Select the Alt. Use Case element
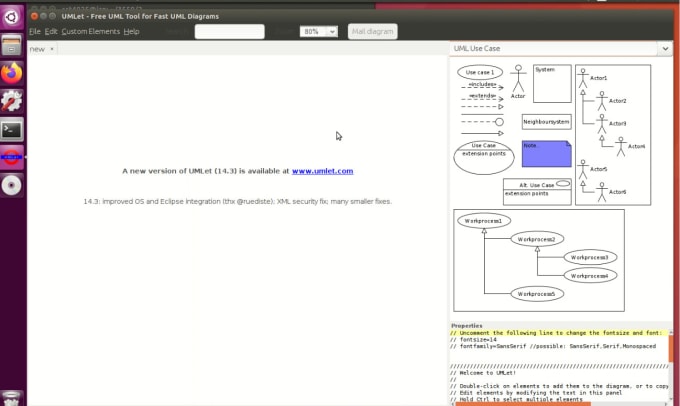680x406 pixels. [537, 192]
